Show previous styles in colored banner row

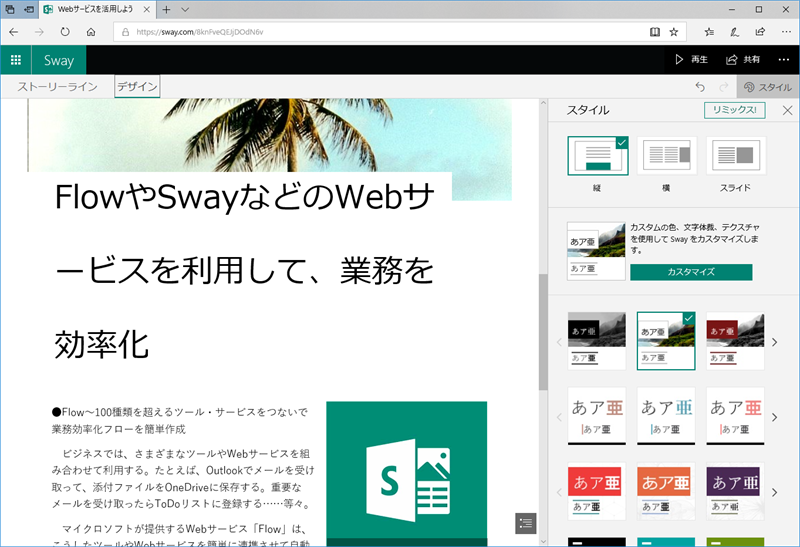click(x=559, y=492)
